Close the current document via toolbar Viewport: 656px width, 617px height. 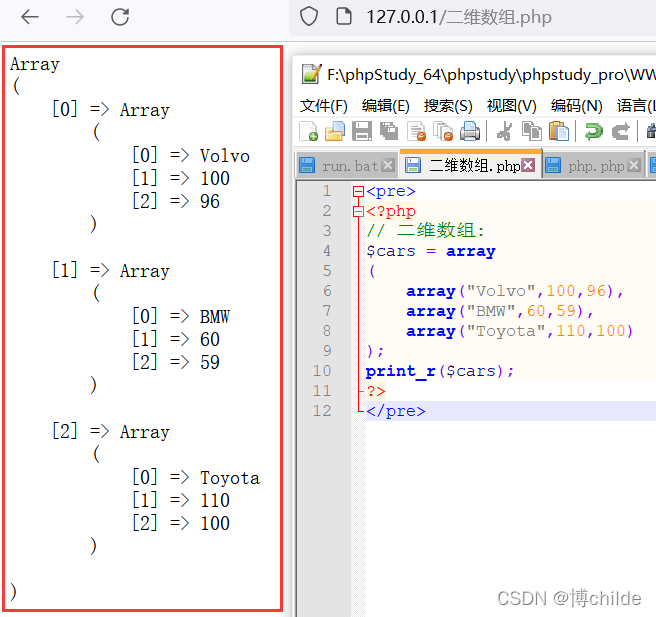point(416,131)
